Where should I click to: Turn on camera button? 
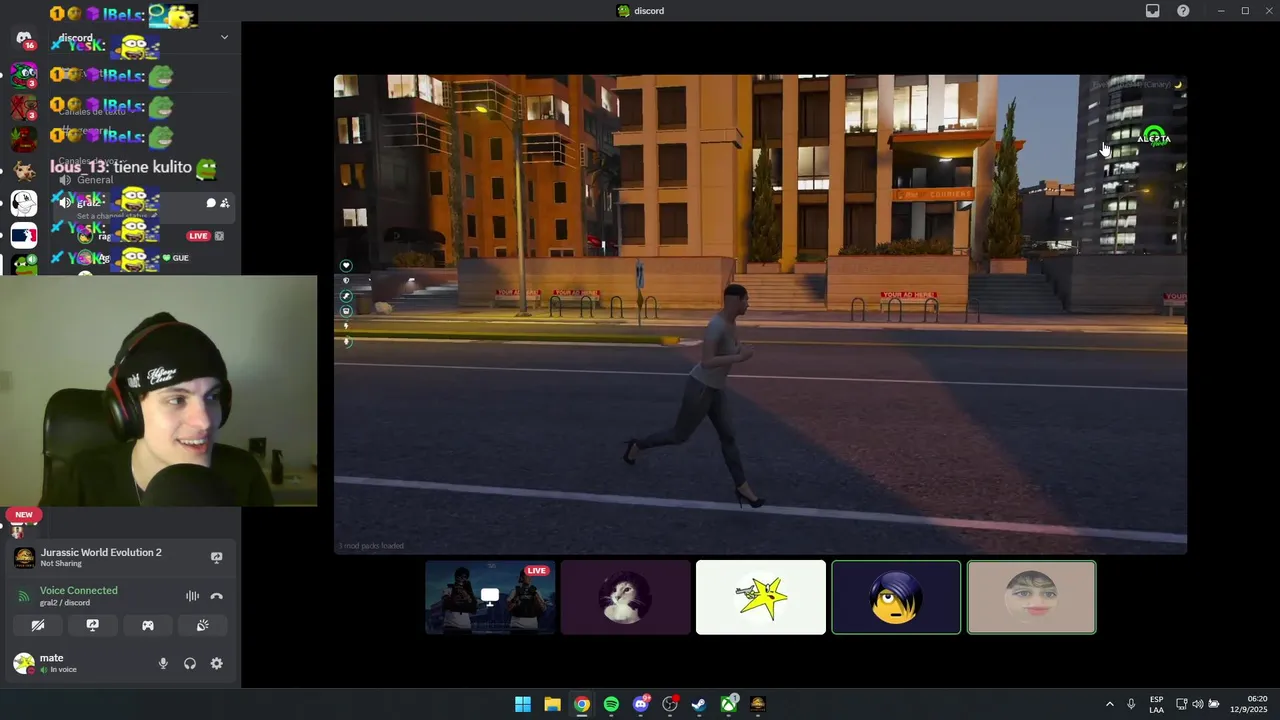pos(38,625)
